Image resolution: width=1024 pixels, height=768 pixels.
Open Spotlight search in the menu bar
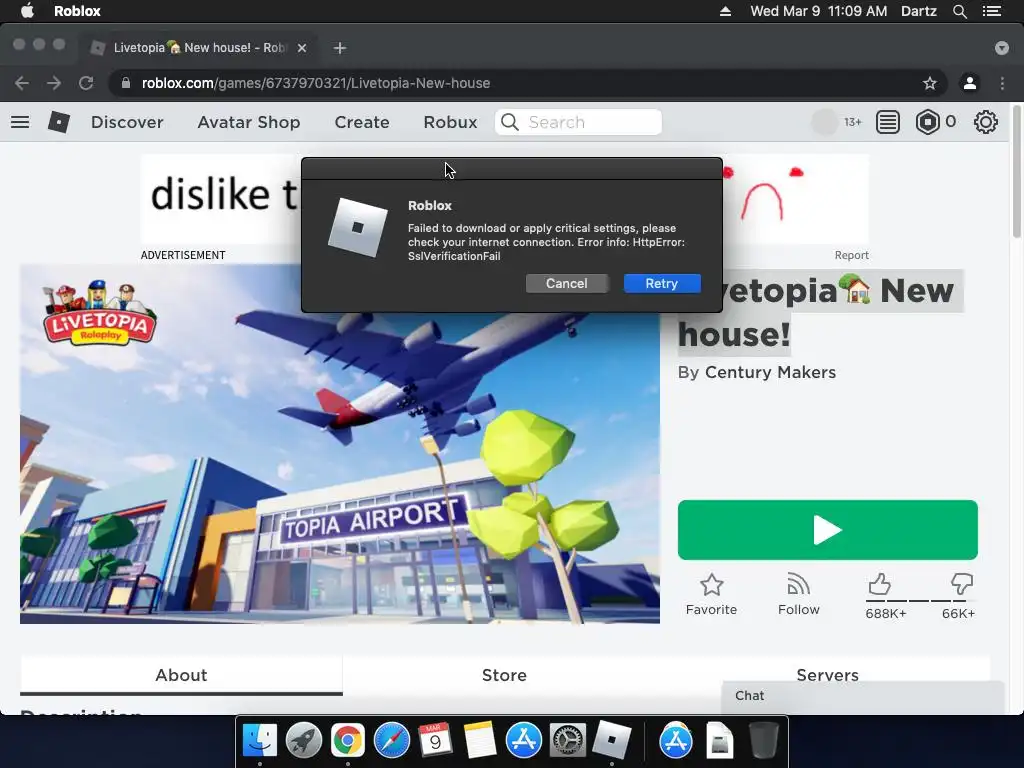959,11
